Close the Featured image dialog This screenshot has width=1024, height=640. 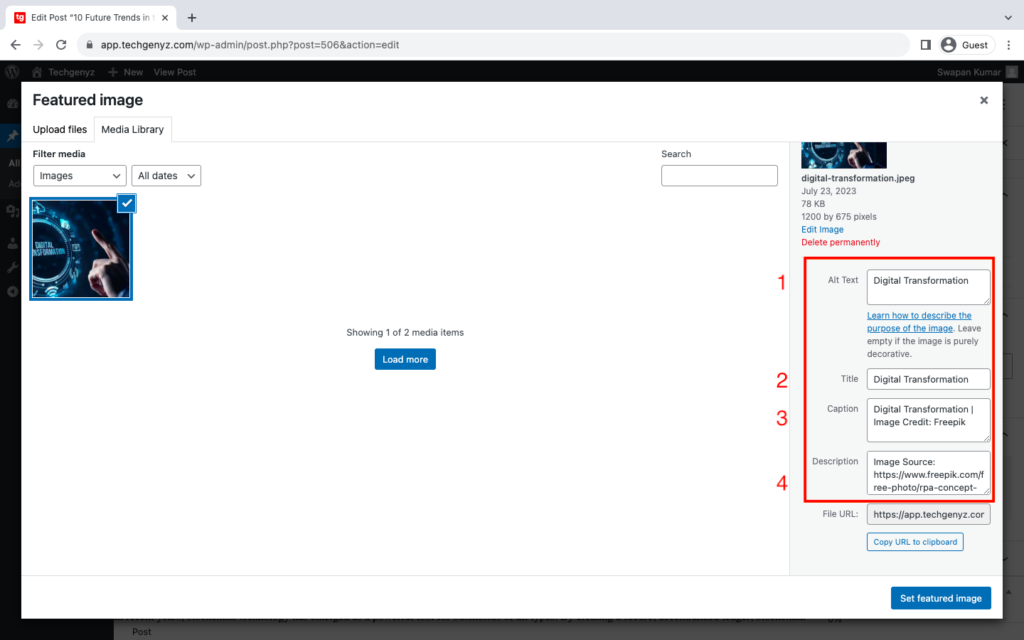[x=984, y=100]
